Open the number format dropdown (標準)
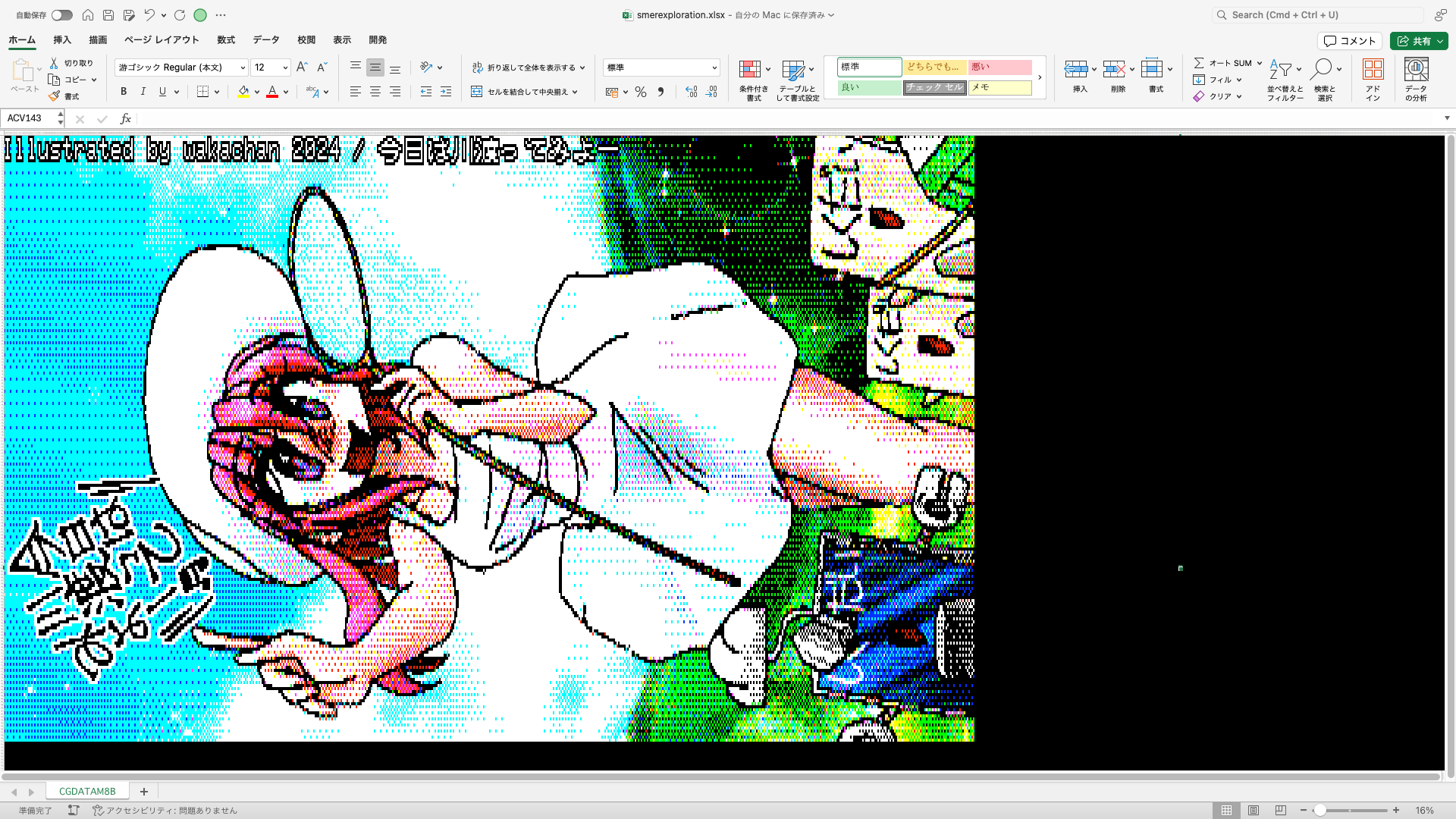This screenshot has height=819, width=1456. pos(714,67)
